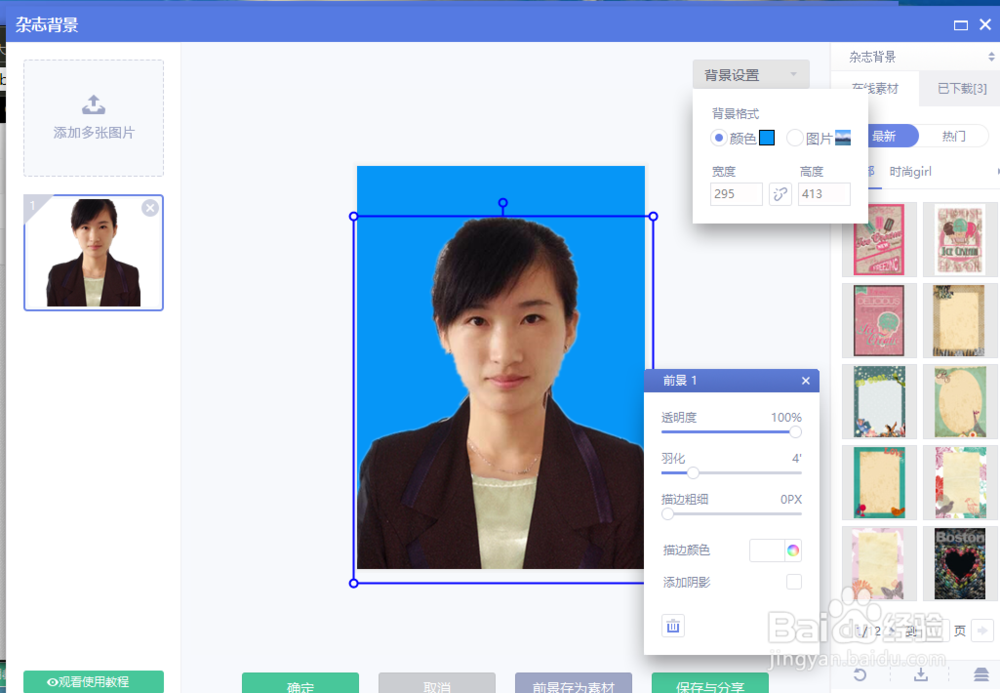This screenshot has height=693, width=1000.
Task: Pick the green oval frame template
Action: pyautogui.click(x=960, y=401)
